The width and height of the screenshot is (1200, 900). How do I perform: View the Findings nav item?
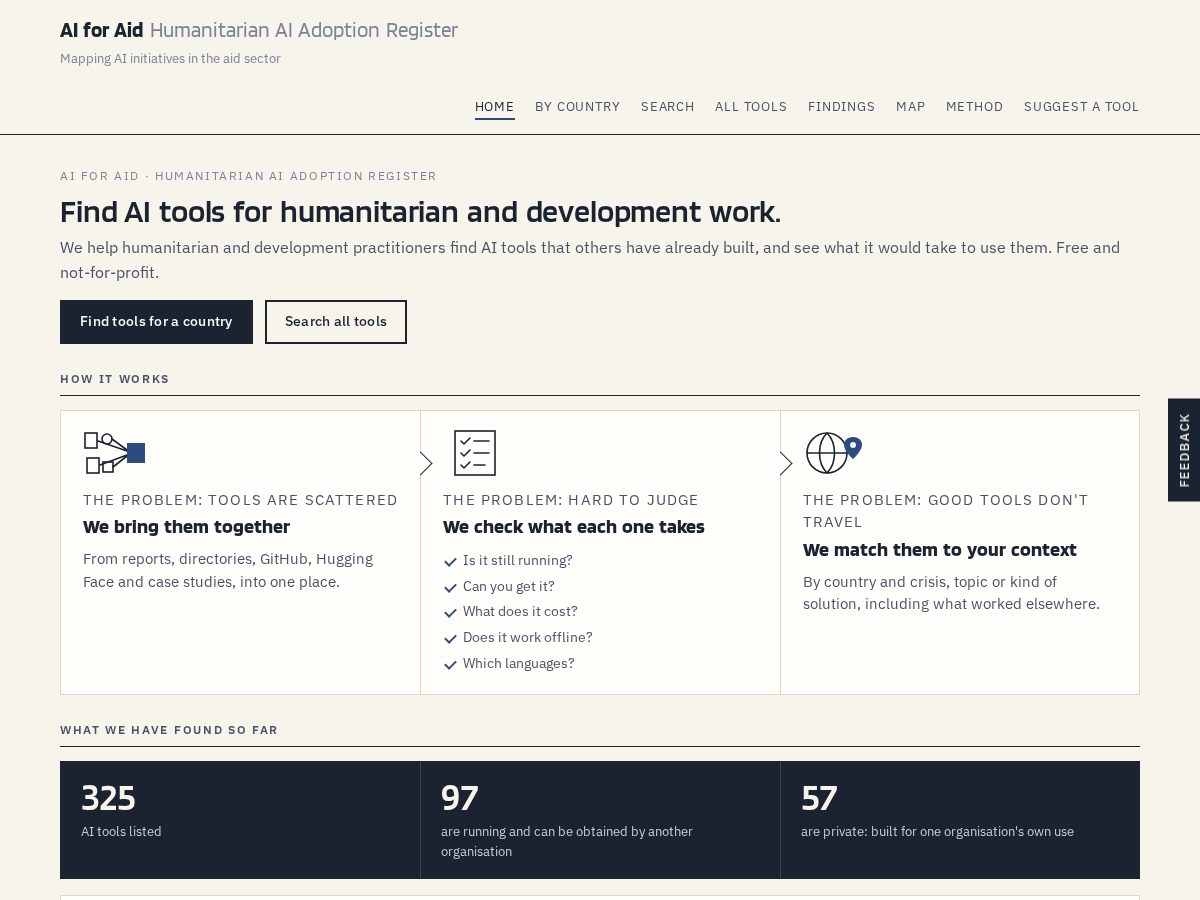[x=841, y=107]
